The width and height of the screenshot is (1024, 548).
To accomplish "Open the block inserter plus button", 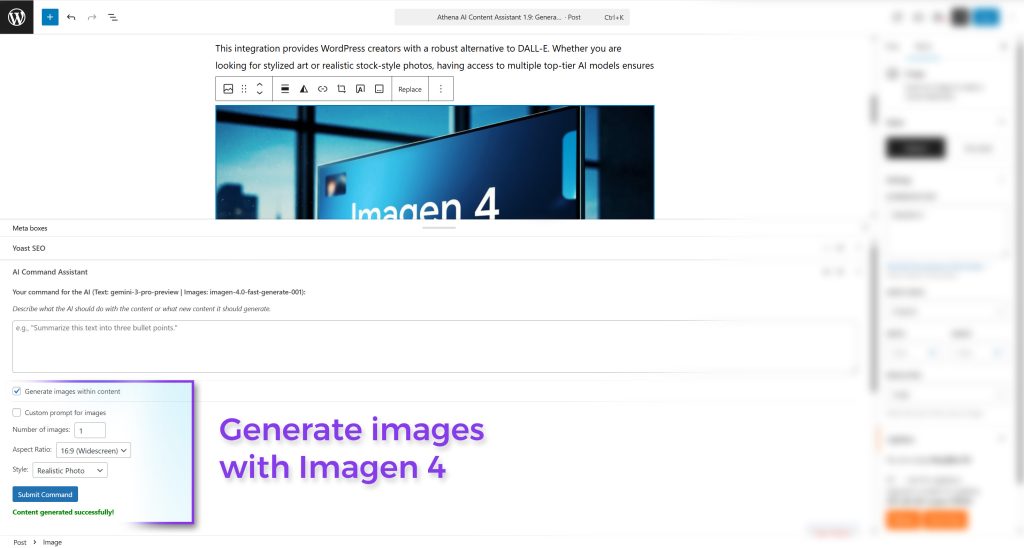I will [x=50, y=17].
